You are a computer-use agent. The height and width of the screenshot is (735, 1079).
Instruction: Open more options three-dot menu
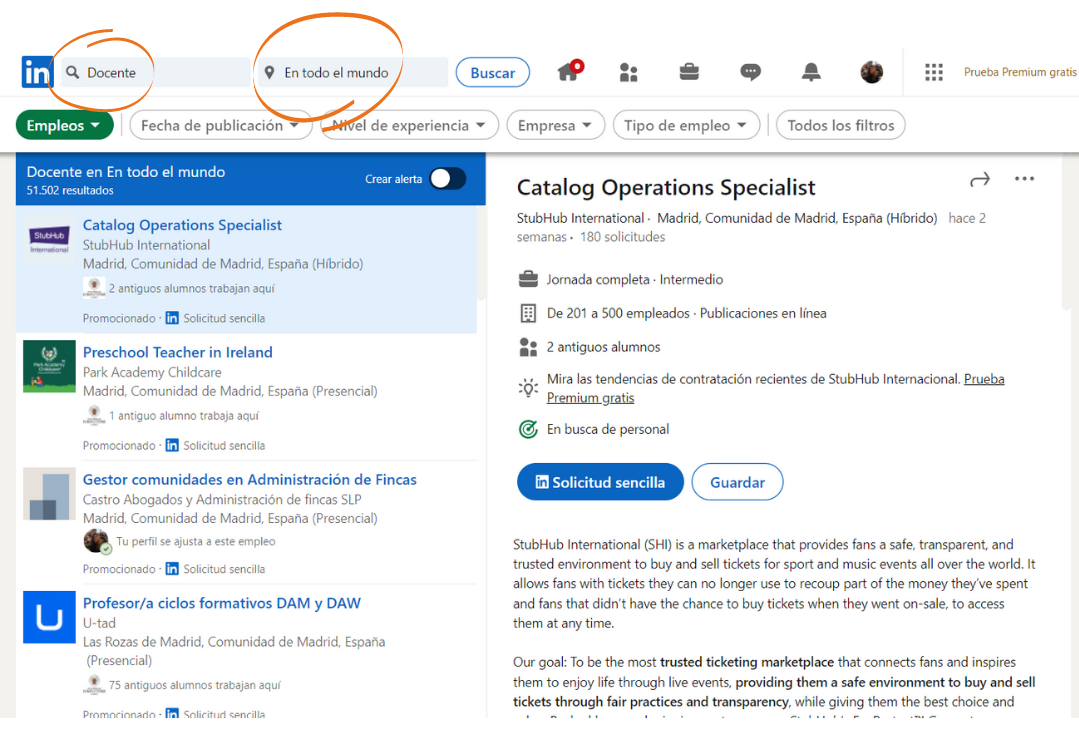pyautogui.click(x=1024, y=179)
